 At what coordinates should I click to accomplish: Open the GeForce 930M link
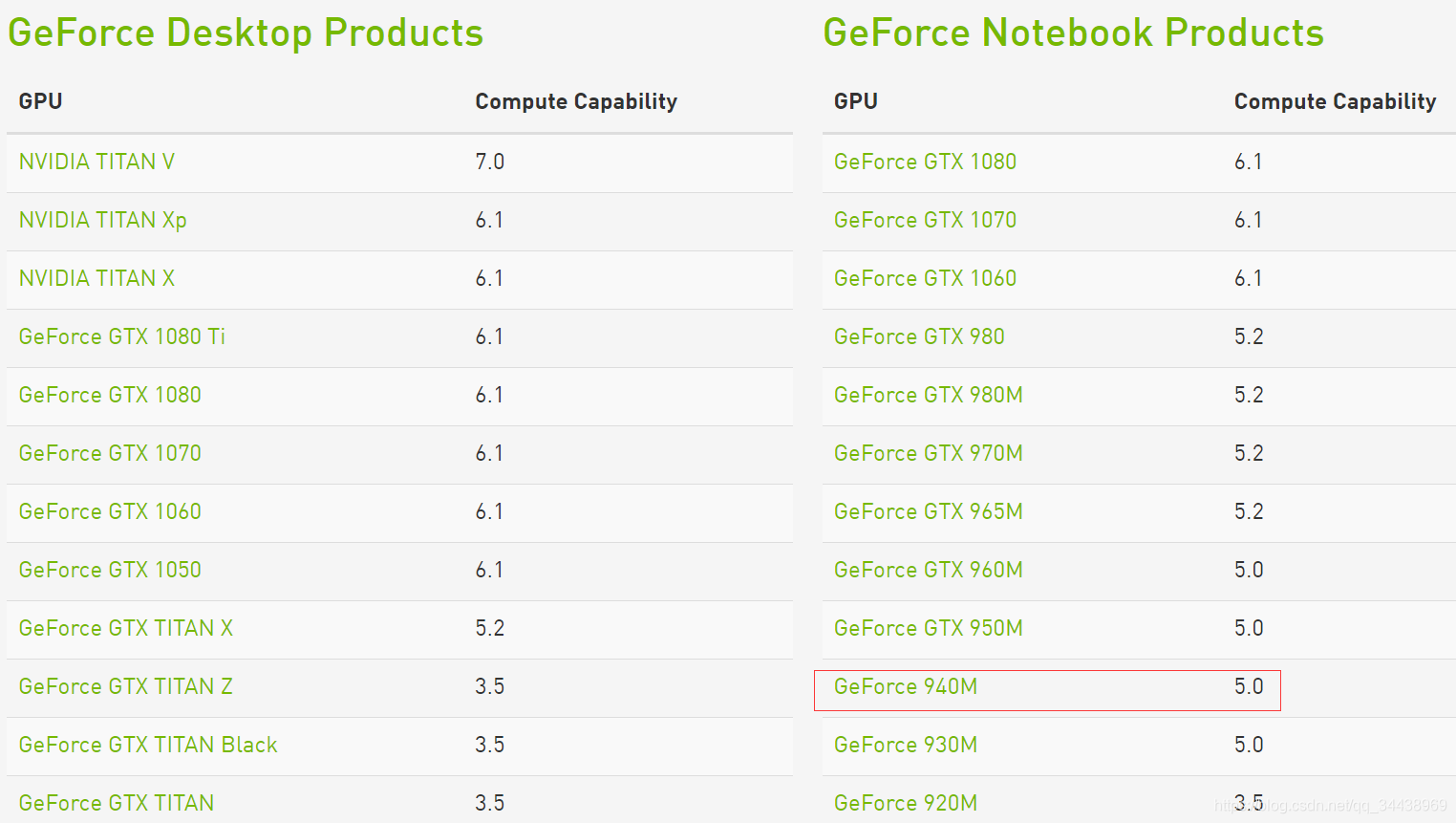coord(905,745)
